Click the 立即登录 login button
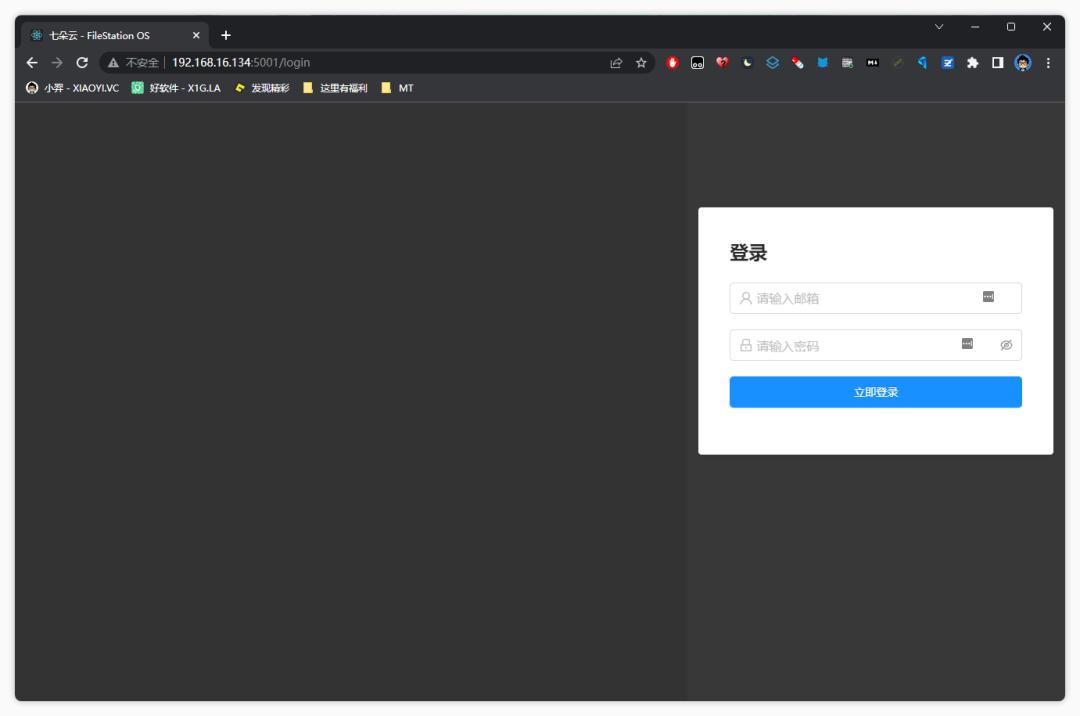Viewport: 1080px width, 716px height. [875, 392]
